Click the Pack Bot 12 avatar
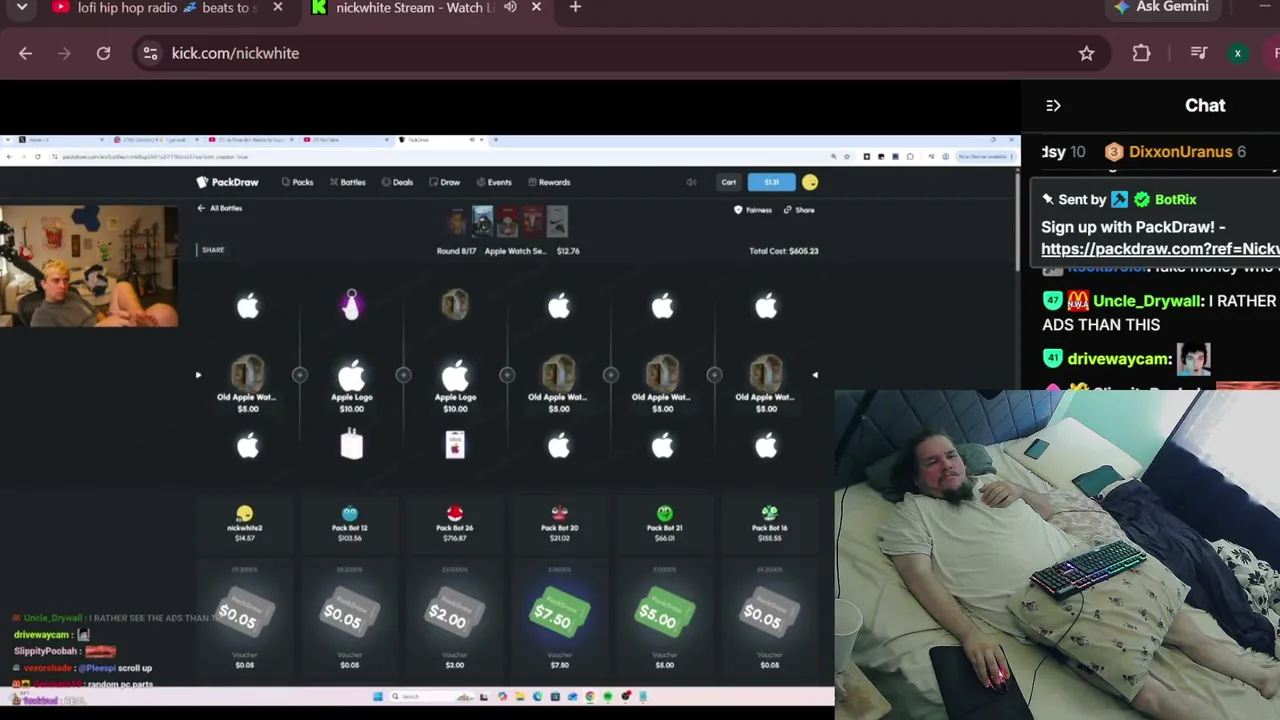Image resolution: width=1280 pixels, height=720 pixels. (x=350, y=514)
